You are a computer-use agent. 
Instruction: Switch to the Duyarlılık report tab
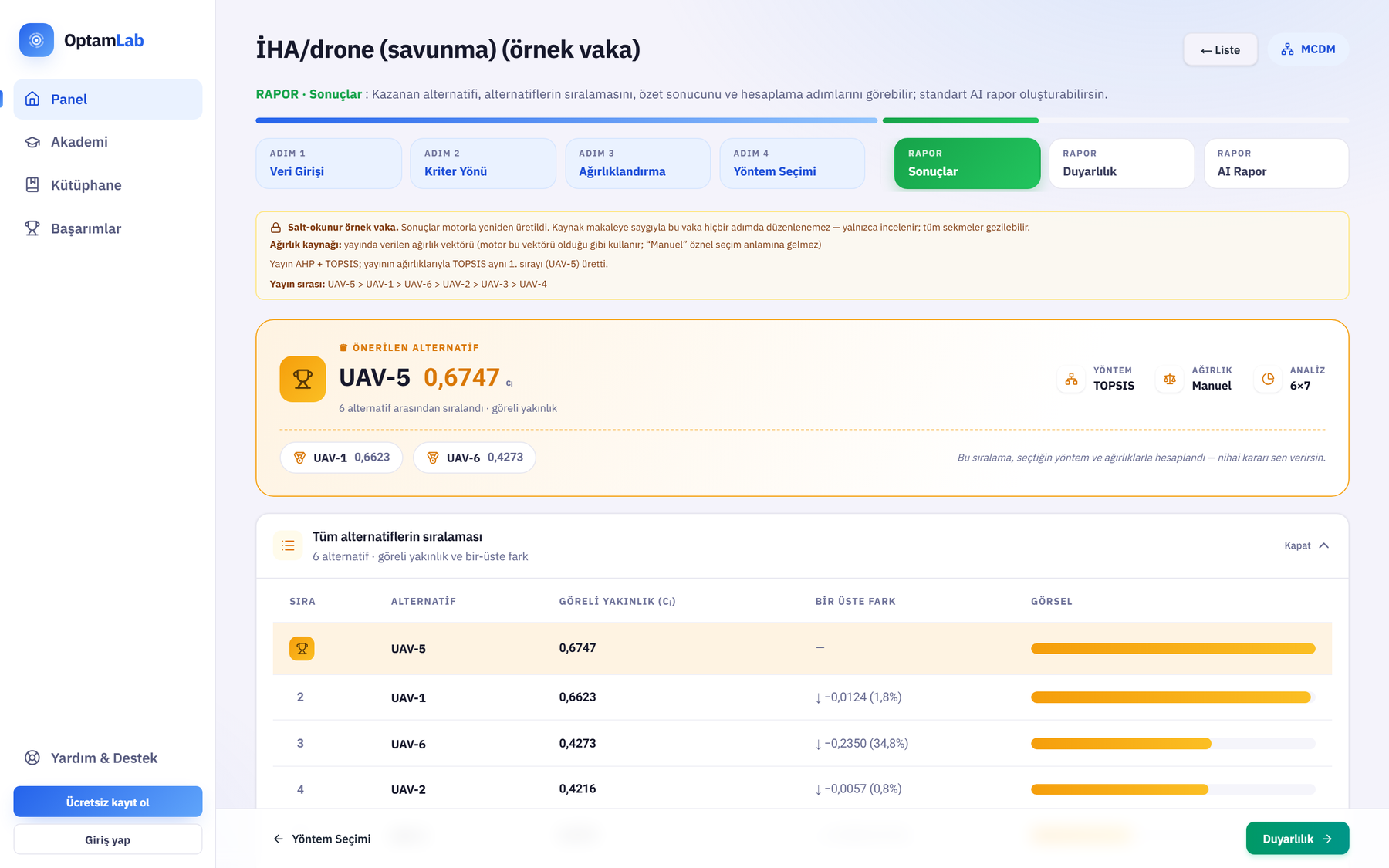(1121, 164)
